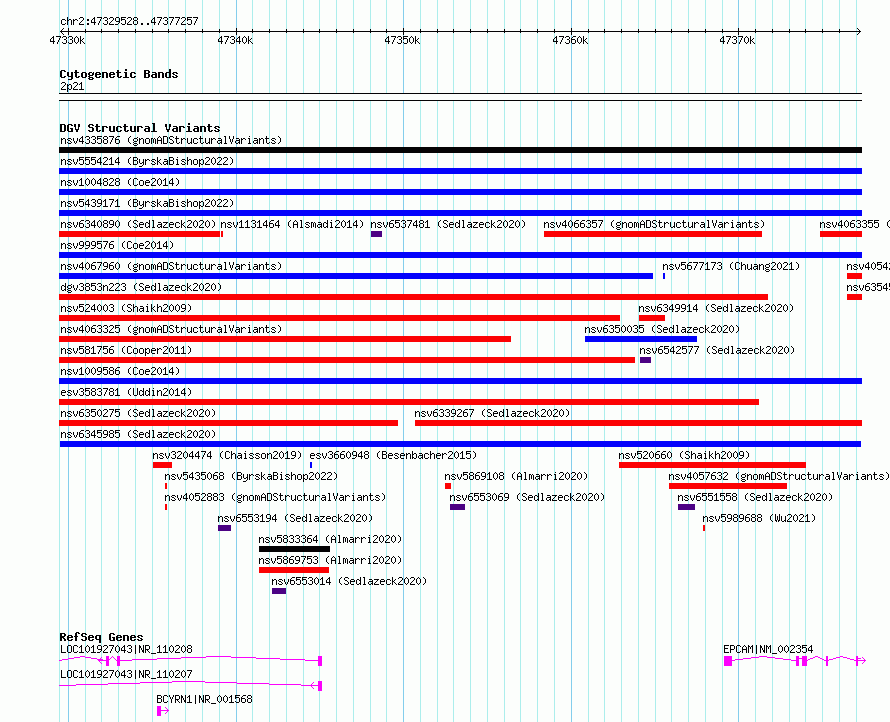This screenshot has height=722, width=890.
Task: Click nsv5677173 (Chuang2021) label
Action: tap(731, 266)
